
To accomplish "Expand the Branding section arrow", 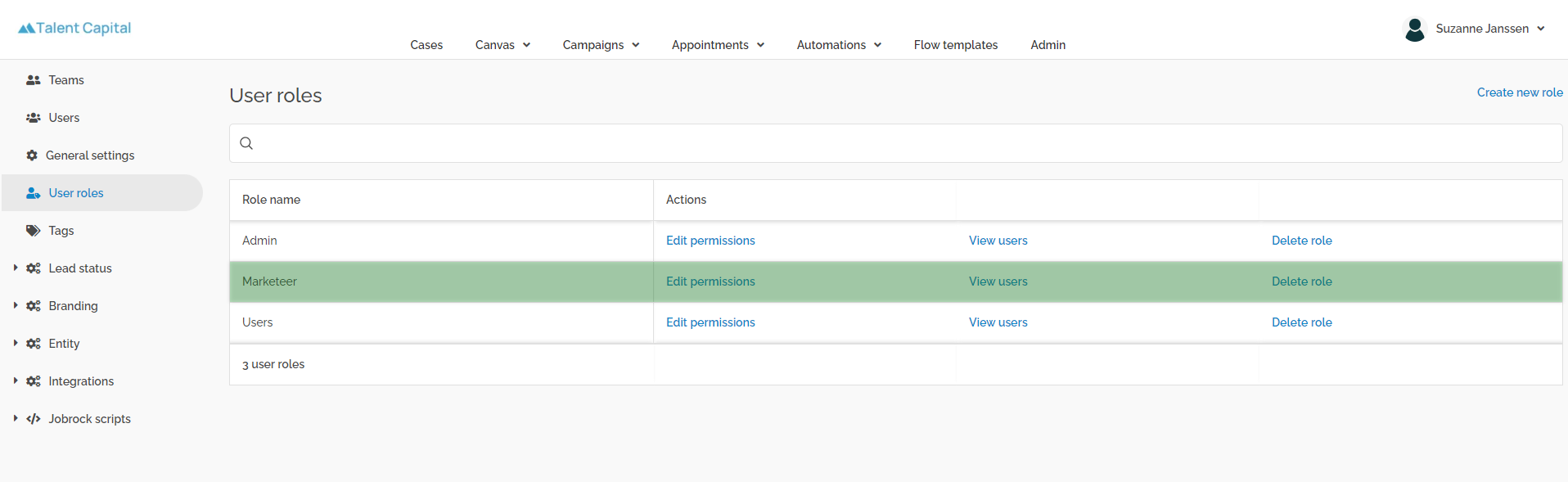I will tap(16, 305).
